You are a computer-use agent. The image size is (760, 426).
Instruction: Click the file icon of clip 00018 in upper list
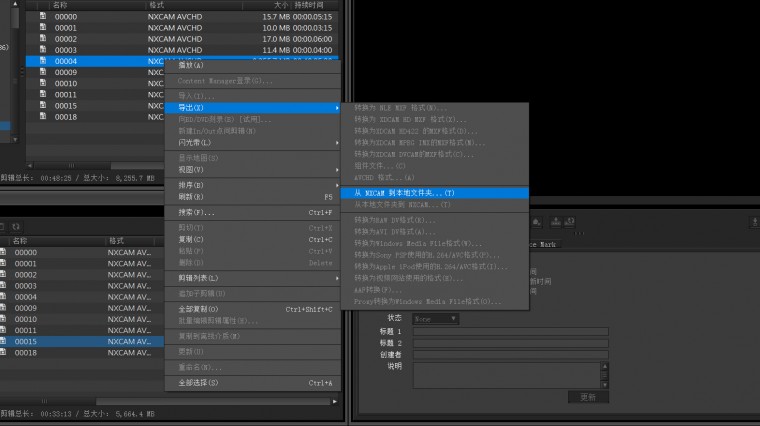point(43,116)
